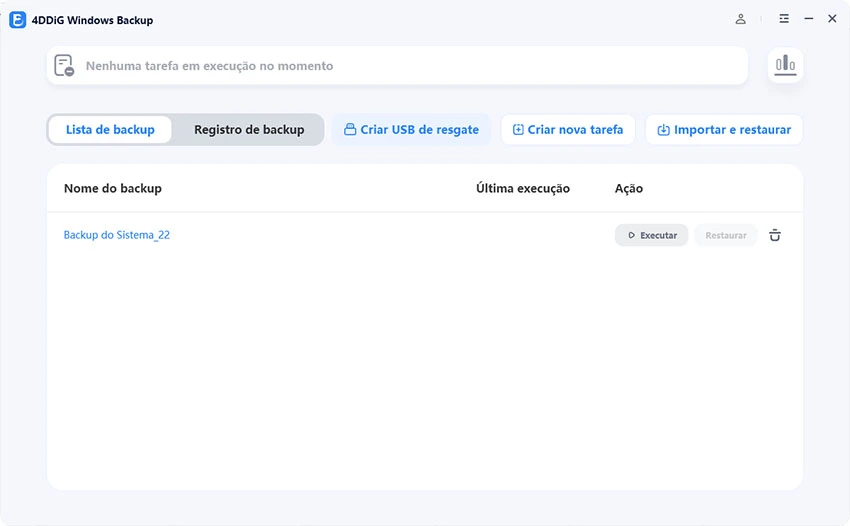The image size is (850, 526).
Task: Open the hamburger menu icon
Action: (784, 19)
